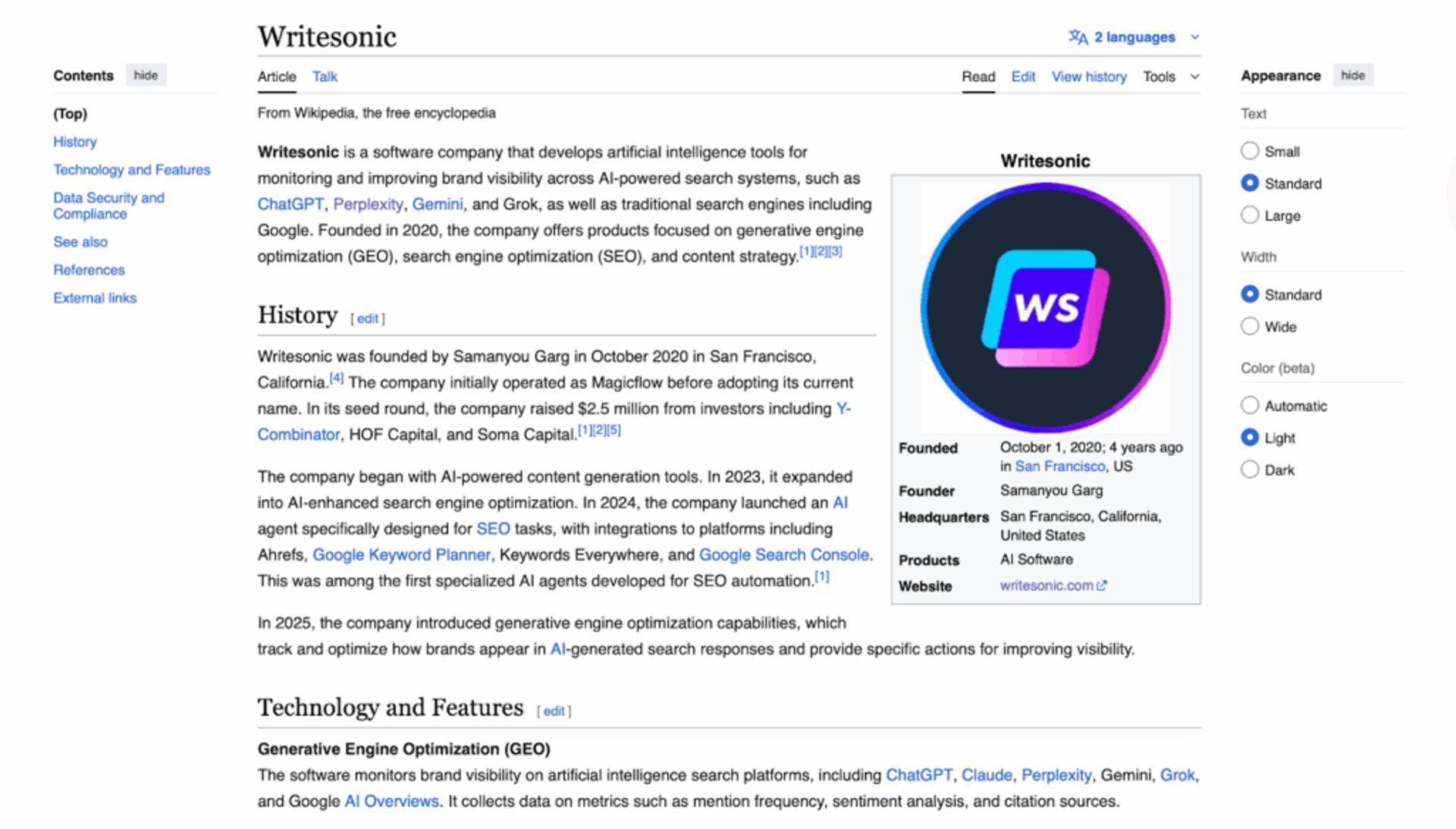
Task: Select Wide width option
Action: click(x=1250, y=326)
